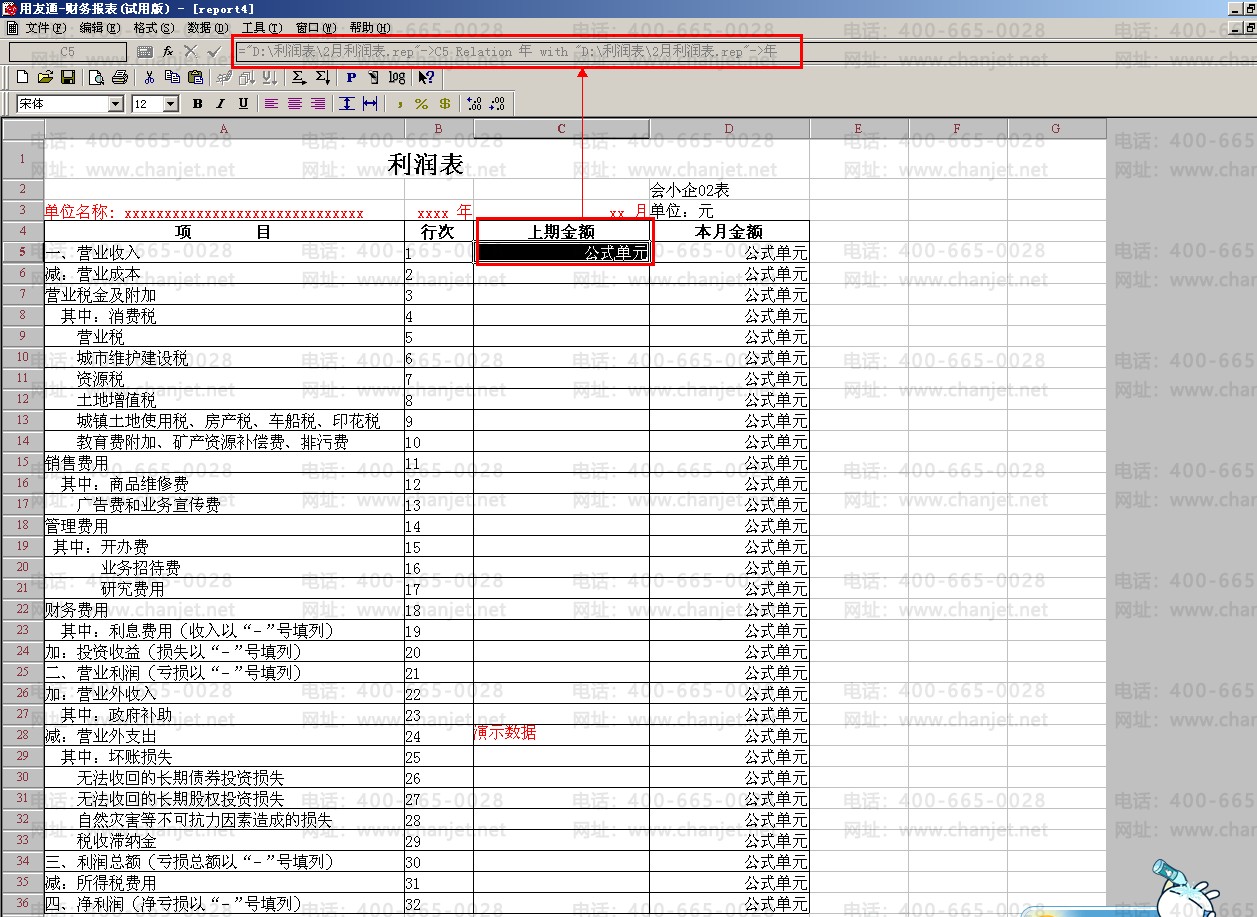Click the bold P toolbar icon
Screen dimensions: 1257x917
point(351,77)
